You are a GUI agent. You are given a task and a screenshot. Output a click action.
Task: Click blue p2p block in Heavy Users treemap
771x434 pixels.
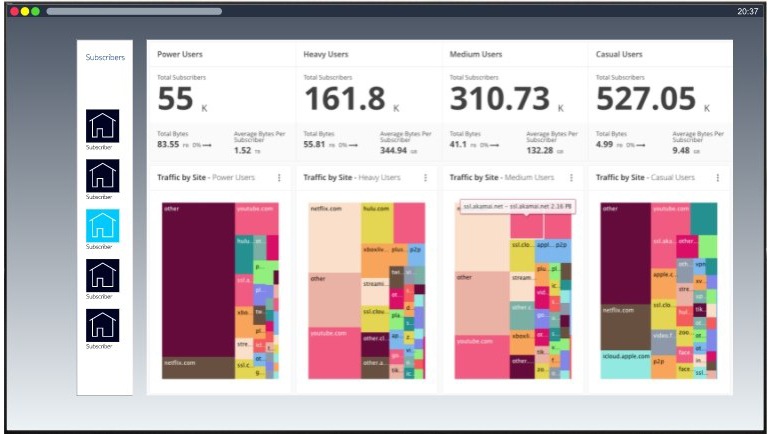click(x=416, y=256)
